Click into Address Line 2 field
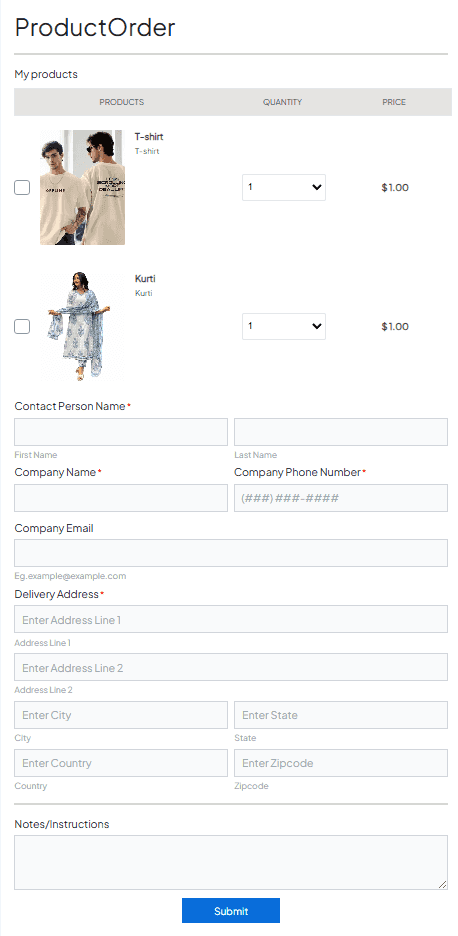 click(231, 667)
